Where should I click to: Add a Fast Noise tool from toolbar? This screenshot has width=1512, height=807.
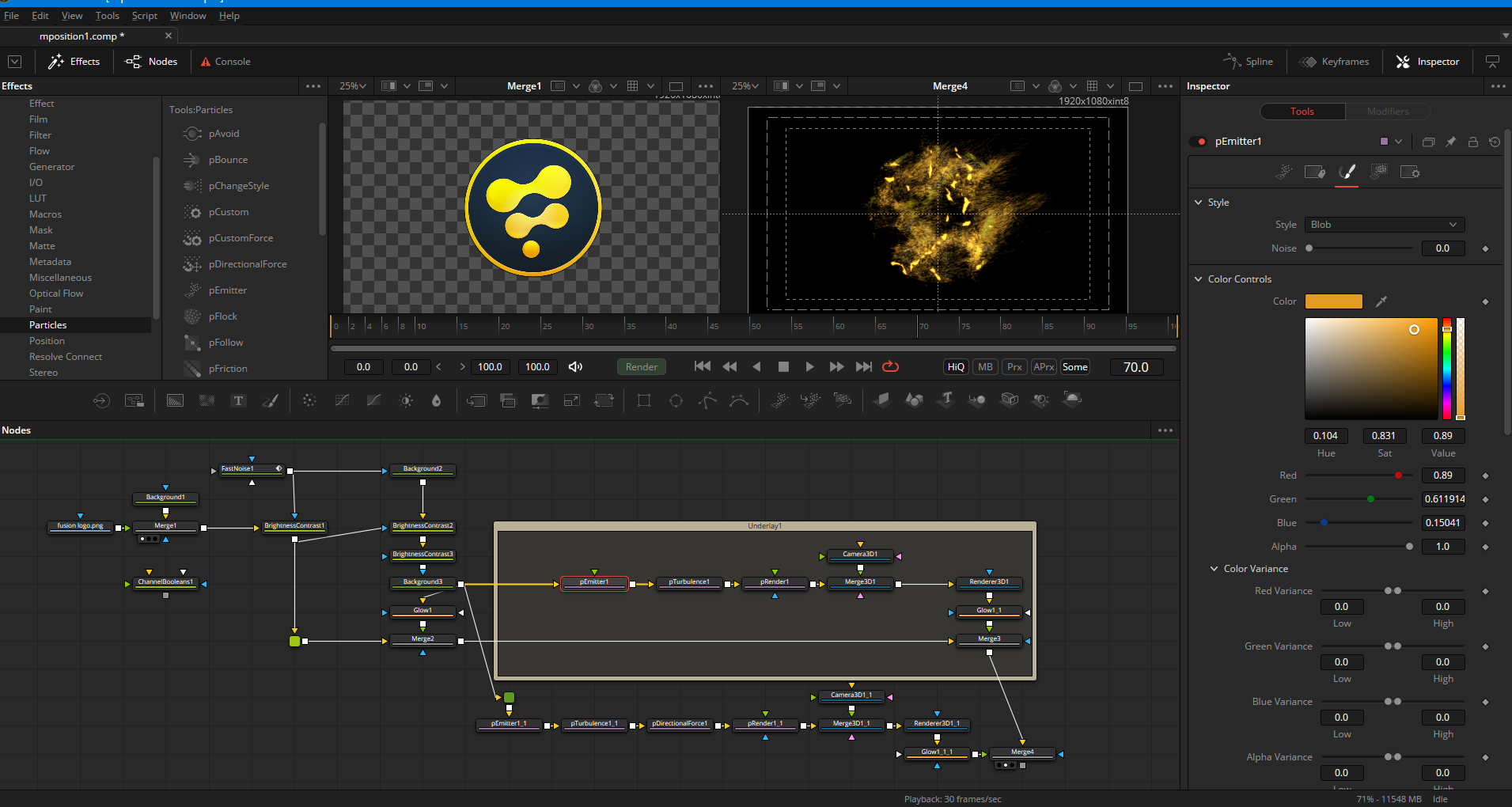207,400
